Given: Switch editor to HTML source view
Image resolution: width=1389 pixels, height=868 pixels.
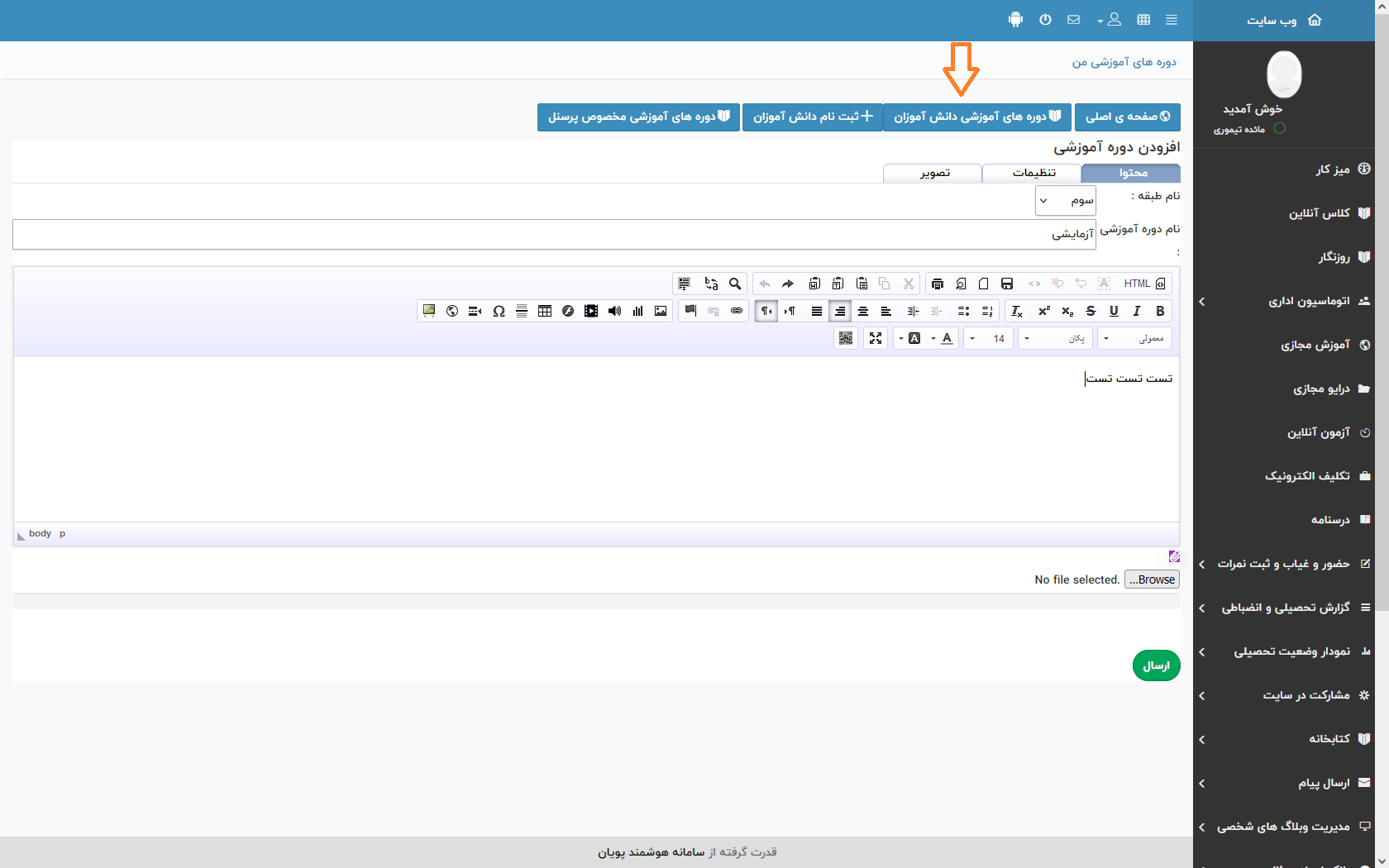Looking at the screenshot, I should 1144,284.
